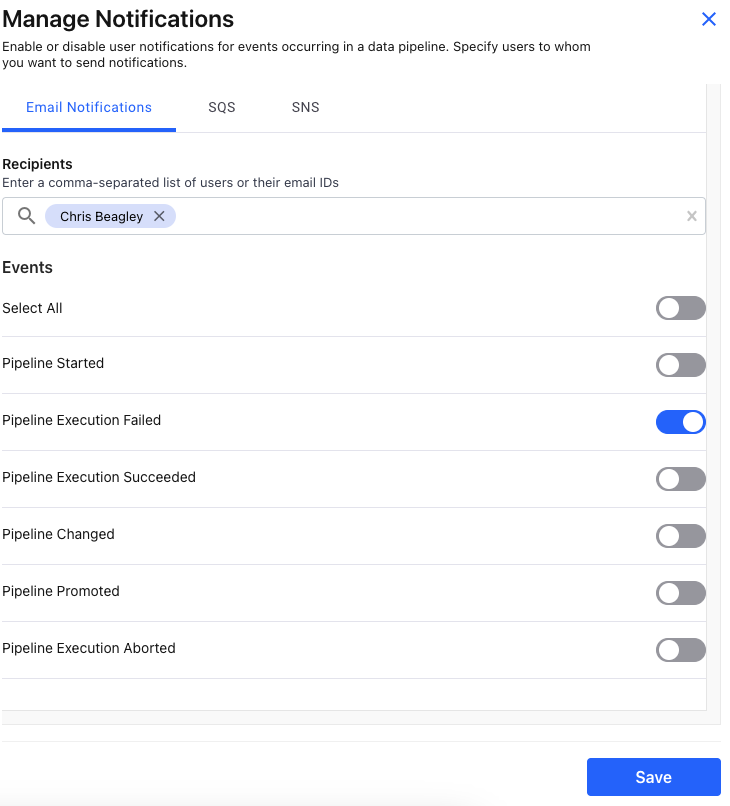The height and width of the screenshot is (806, 730).
Task: Open the SQS tab
Action: (222, 107)
